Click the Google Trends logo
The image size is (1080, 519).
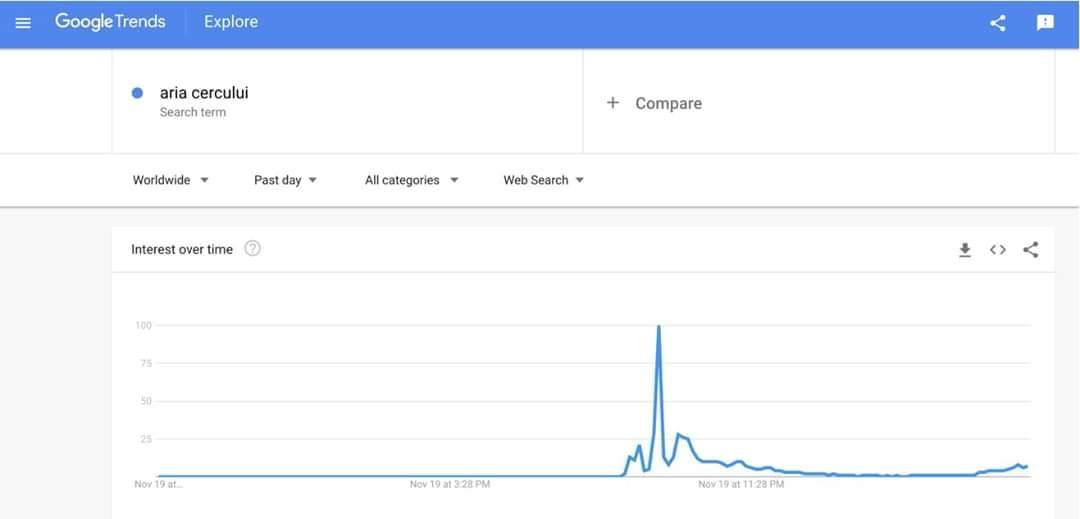point(110,22)
